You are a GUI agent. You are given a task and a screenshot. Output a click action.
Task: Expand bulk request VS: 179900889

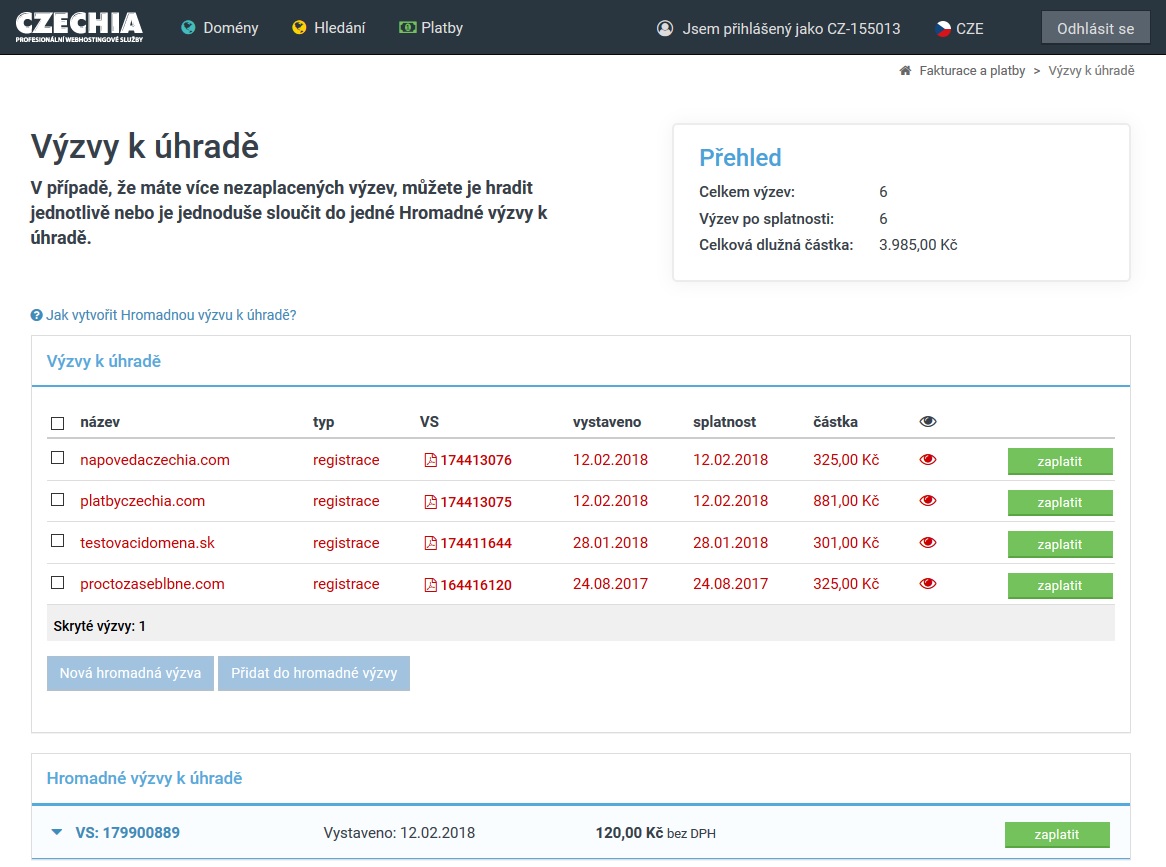pos(57,832)
